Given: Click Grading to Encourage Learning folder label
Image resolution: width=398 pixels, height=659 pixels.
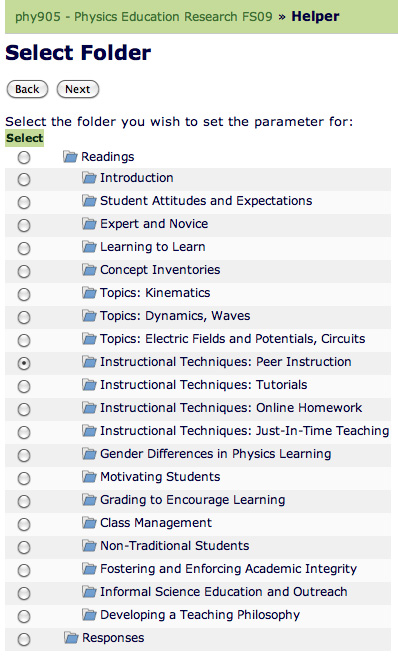Looking at the screenshot, I should point(192,500).
